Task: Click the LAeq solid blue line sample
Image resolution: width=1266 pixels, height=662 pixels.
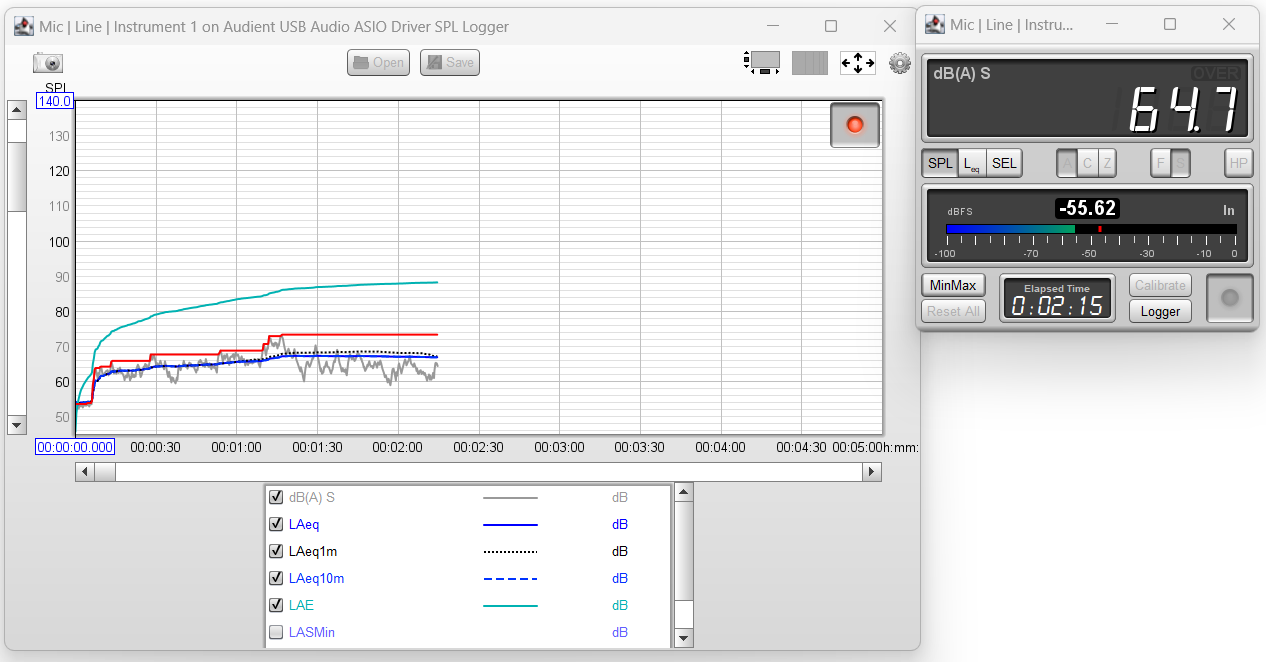Action: (510, 524)
